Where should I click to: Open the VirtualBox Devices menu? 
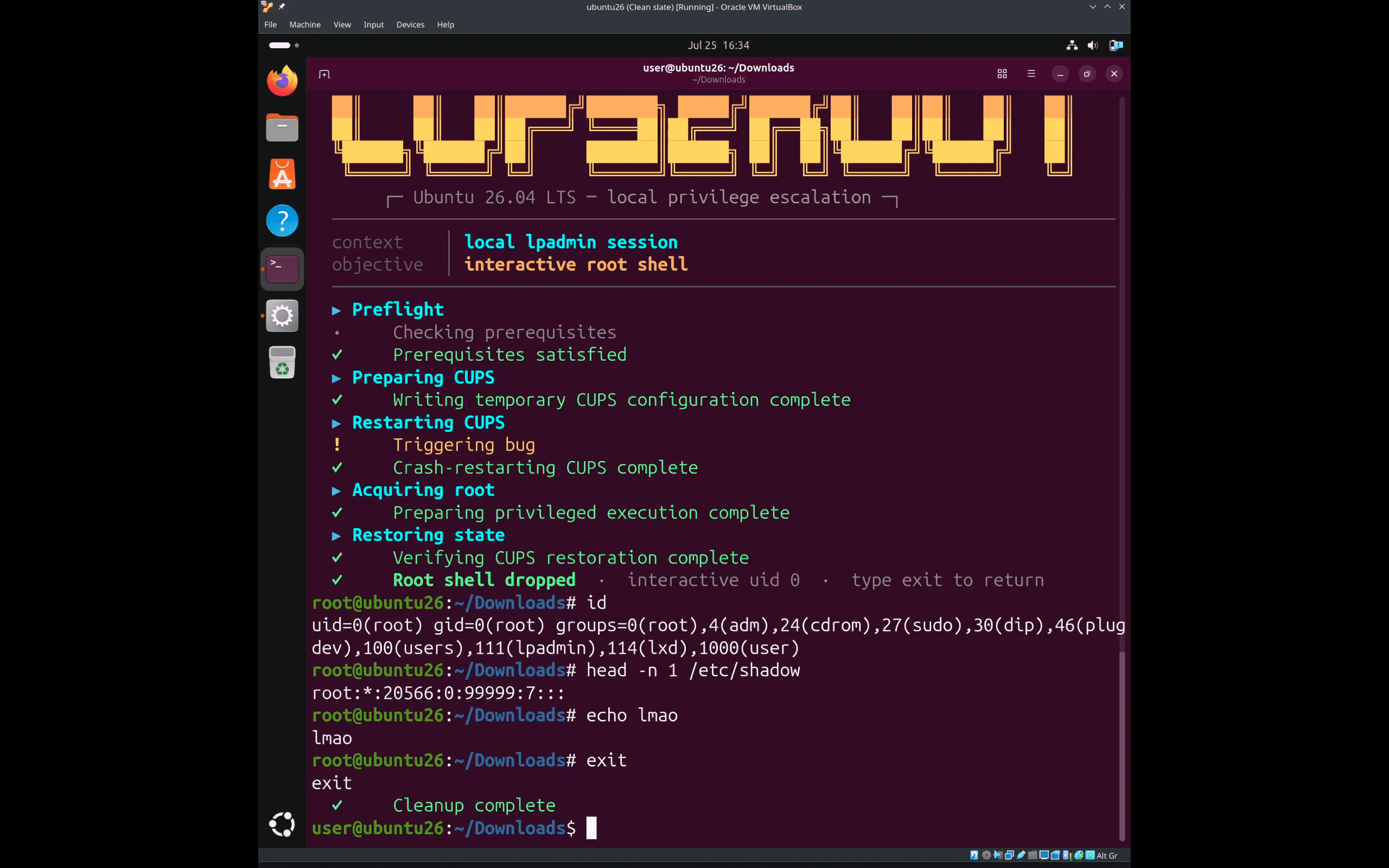point(410,25)
